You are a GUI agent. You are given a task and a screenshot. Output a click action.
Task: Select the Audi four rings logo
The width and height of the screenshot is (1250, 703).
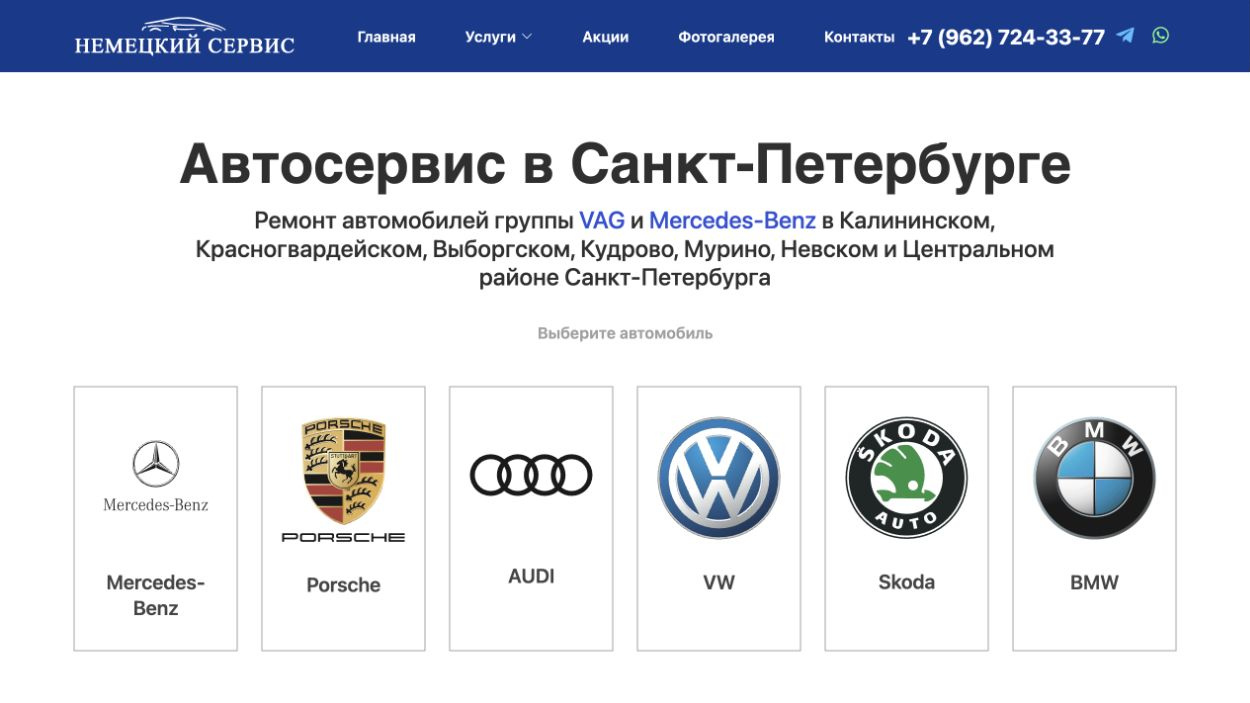pyautogui.click(x=531, y=475)
